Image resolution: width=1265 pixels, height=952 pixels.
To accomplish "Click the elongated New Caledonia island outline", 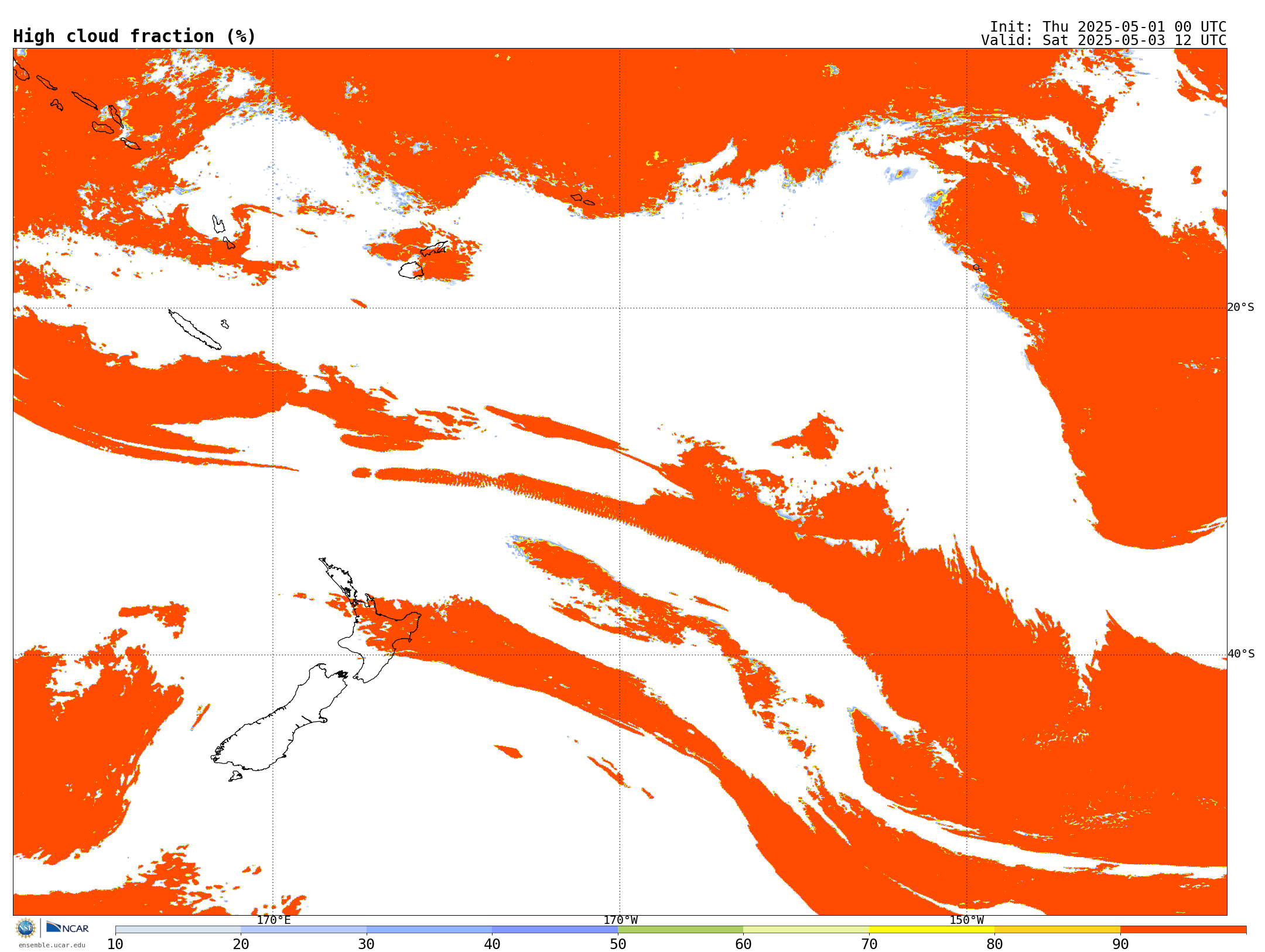I will [x=194, y=330].
